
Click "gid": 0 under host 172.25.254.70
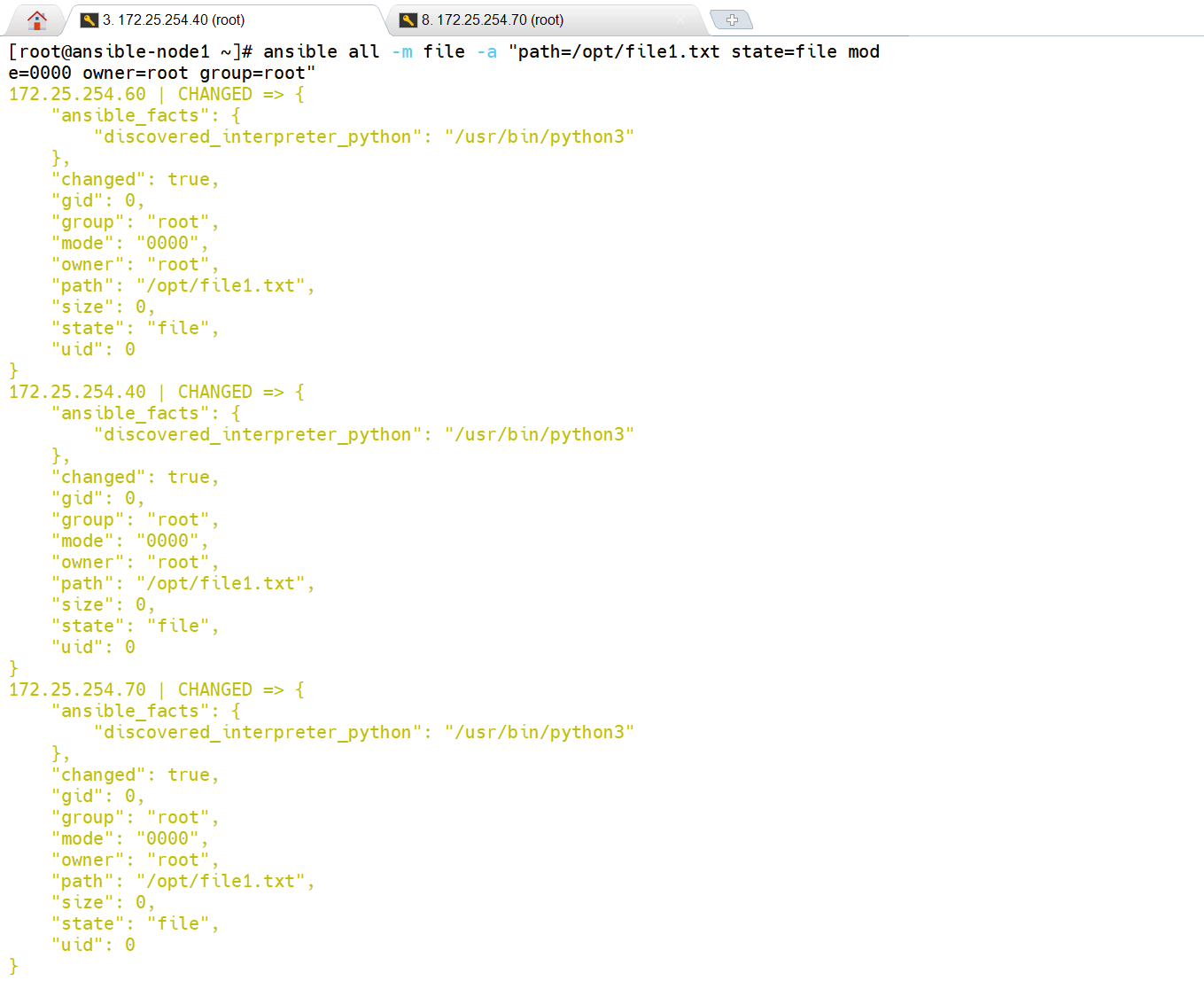(x=97, y=796)
